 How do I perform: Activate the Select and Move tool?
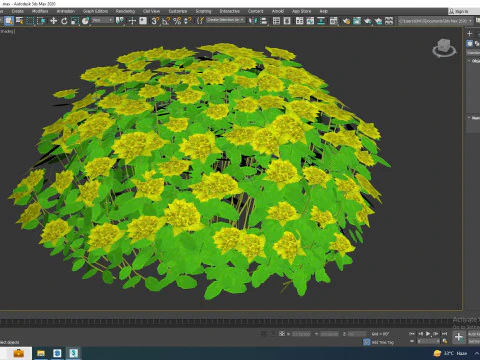pyautogui.click(x=53, y=21)
